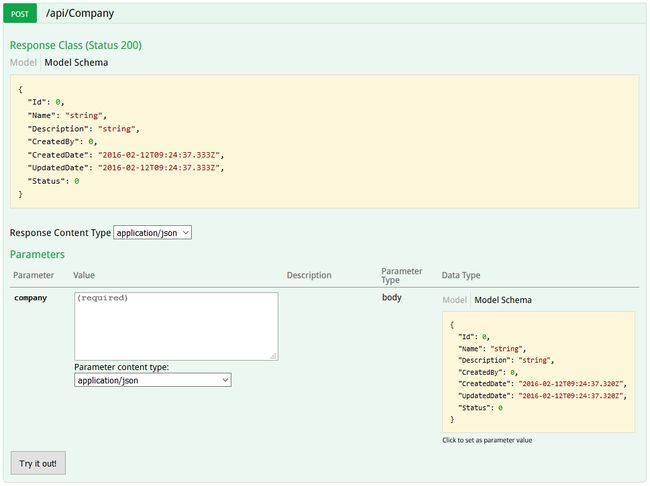
Task: Click the "CreatedDate" line in response schema
Action: tap(126, 155)
